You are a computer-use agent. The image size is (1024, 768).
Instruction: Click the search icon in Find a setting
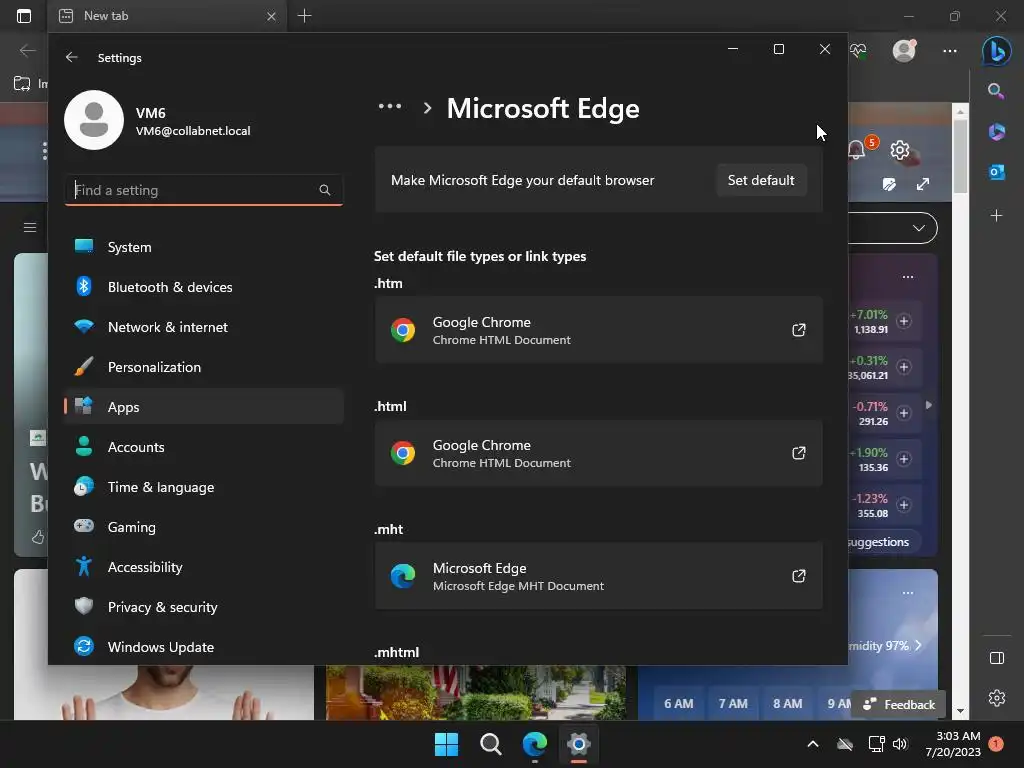tap(325, 190)
